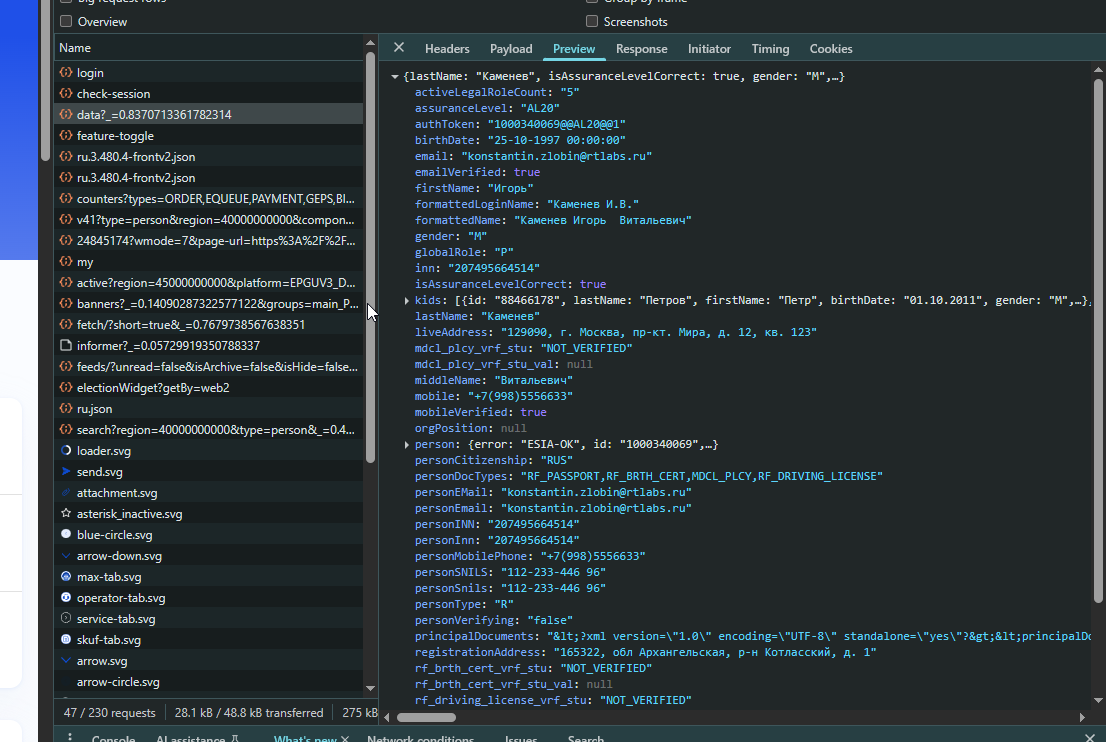Click the send.svg arrow icon
1106x742 pixels.
click(66, 471)
